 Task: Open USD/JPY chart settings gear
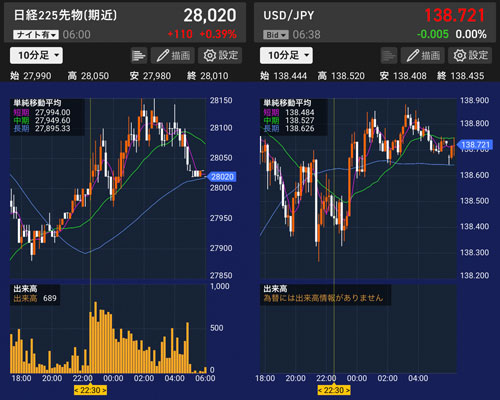point(460,55)
